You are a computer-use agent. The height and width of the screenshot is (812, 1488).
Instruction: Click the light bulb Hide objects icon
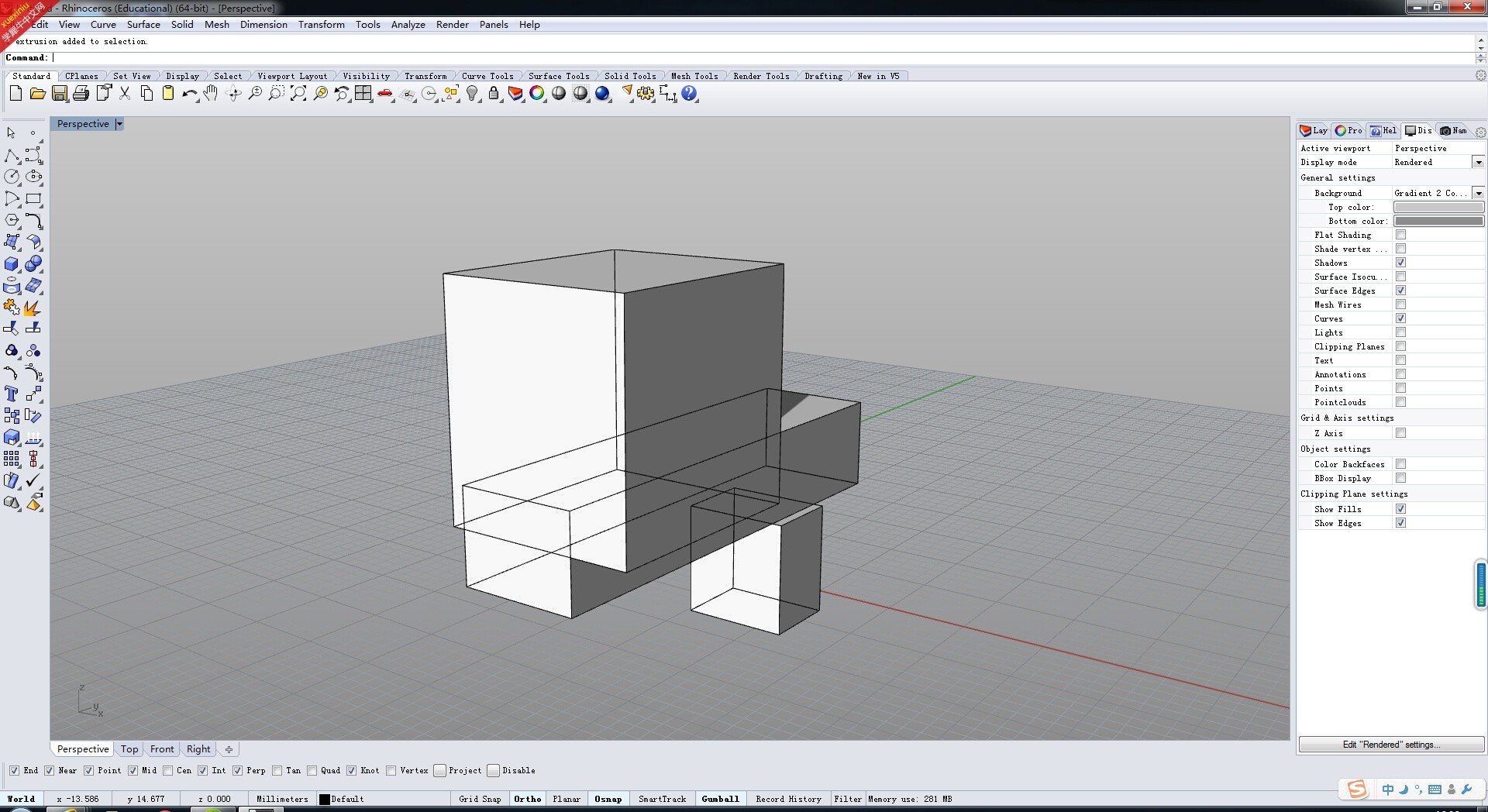(x=472, y=94)
